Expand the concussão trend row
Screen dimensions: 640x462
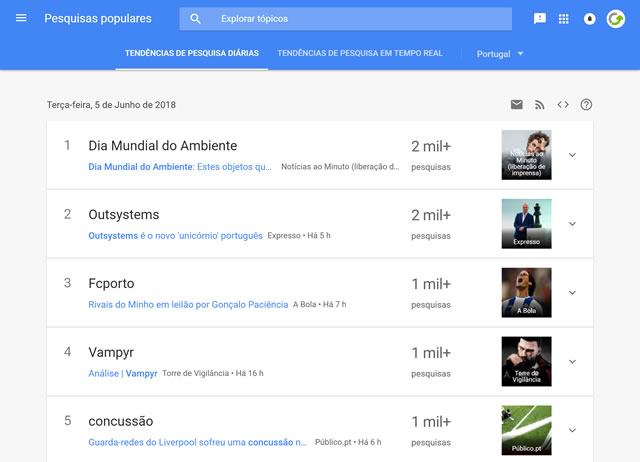[x=572, y=431]
